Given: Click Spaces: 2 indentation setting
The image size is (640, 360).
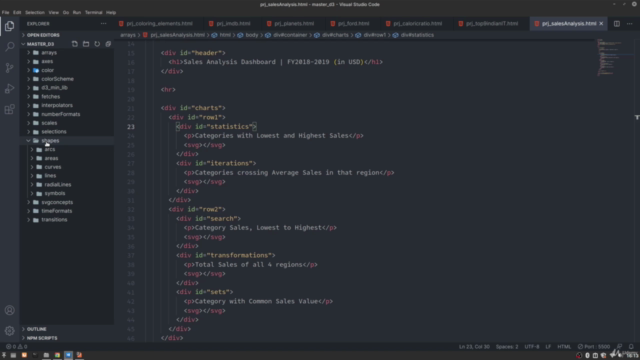Looking at the screenshot, I should click(x=507, y=347).
